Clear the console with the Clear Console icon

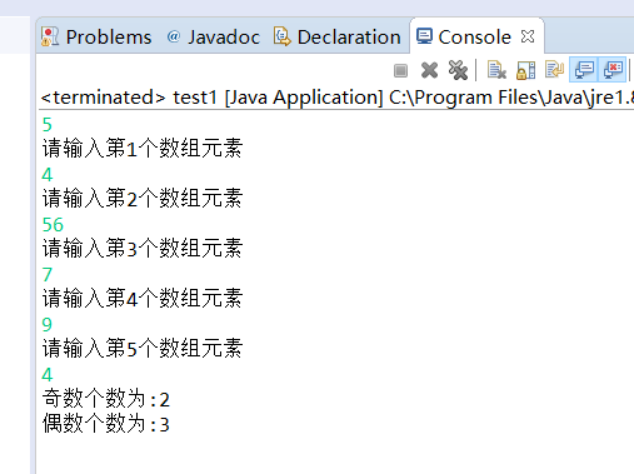pos(497,70)
